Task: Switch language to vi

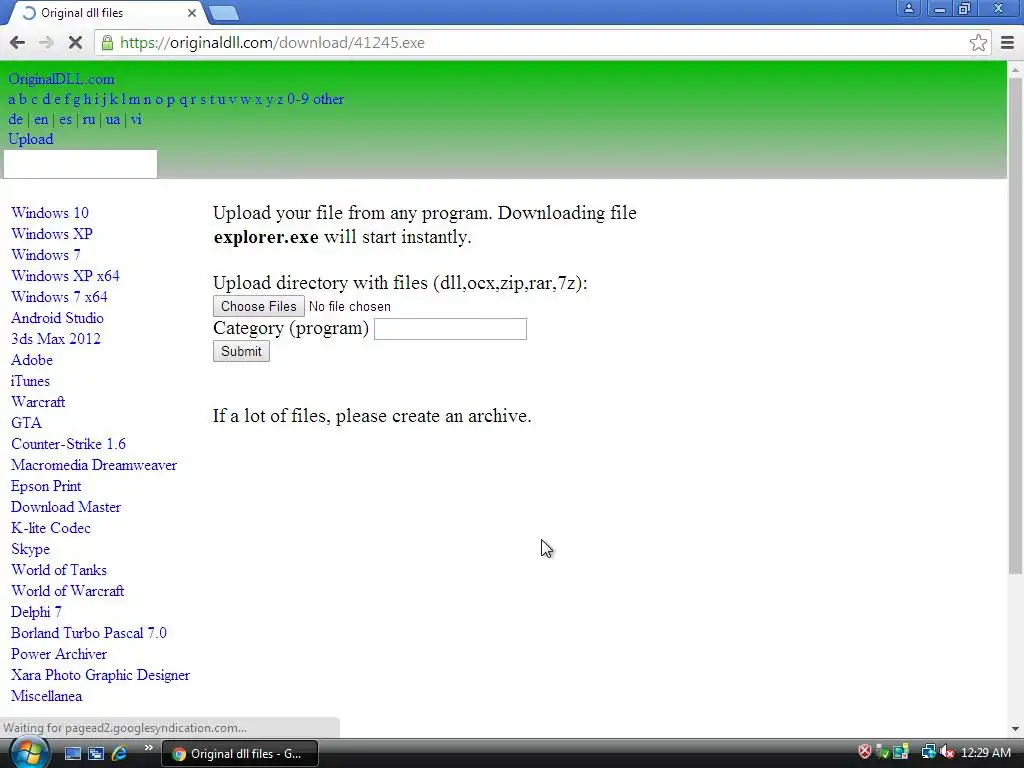Action: click(x=136, y=120)
